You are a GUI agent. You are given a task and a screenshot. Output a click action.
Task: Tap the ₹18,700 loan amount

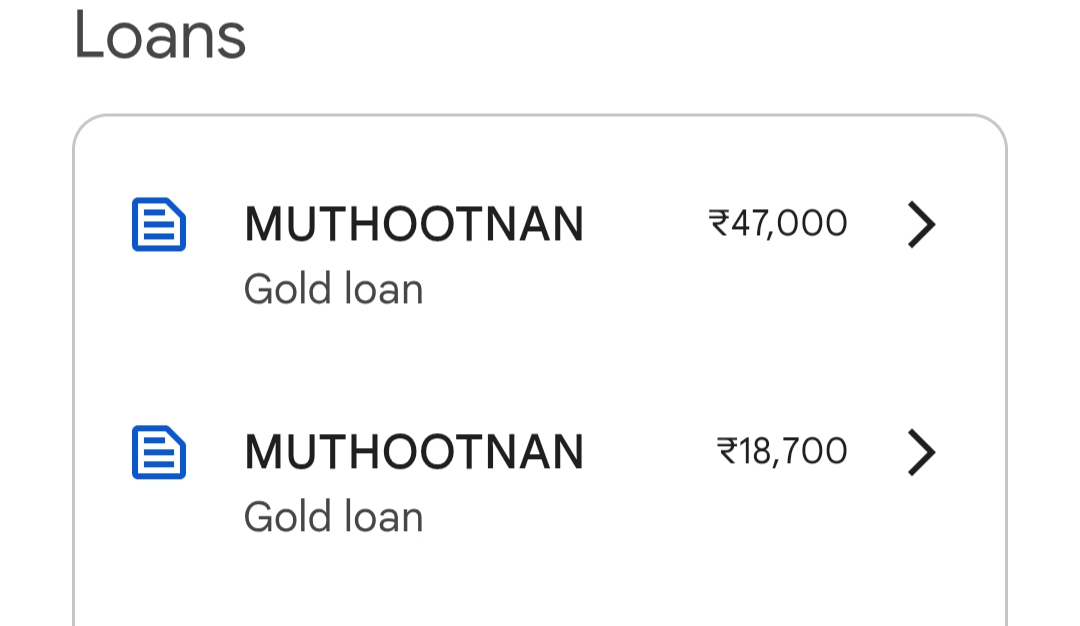782,451
